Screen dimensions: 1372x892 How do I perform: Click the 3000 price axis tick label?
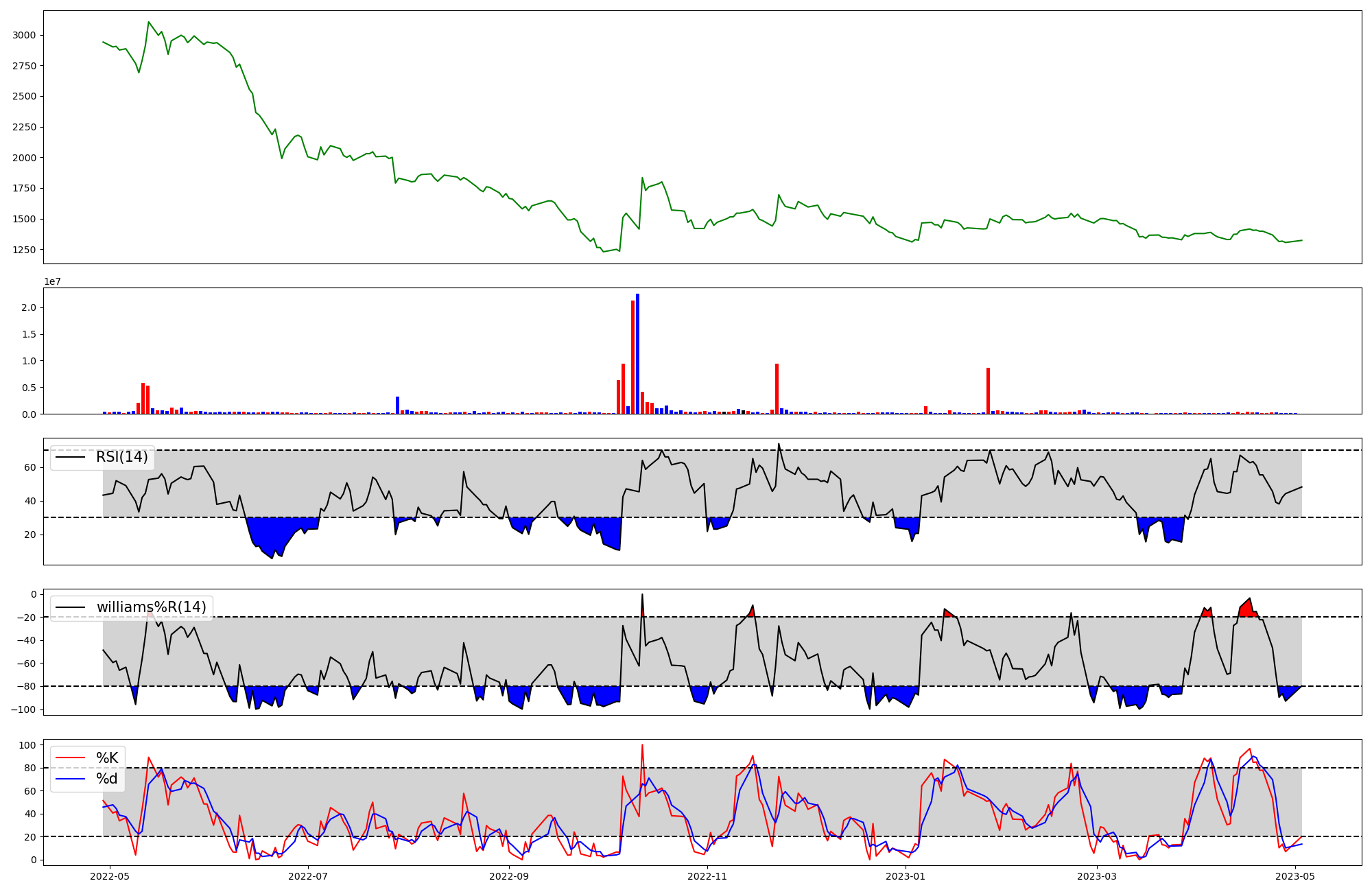tap(25, 35)
